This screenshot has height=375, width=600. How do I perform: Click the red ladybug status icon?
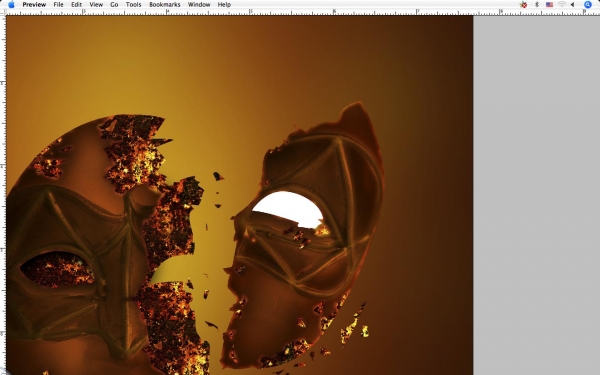pyautogui.click(x=523, y=5)
